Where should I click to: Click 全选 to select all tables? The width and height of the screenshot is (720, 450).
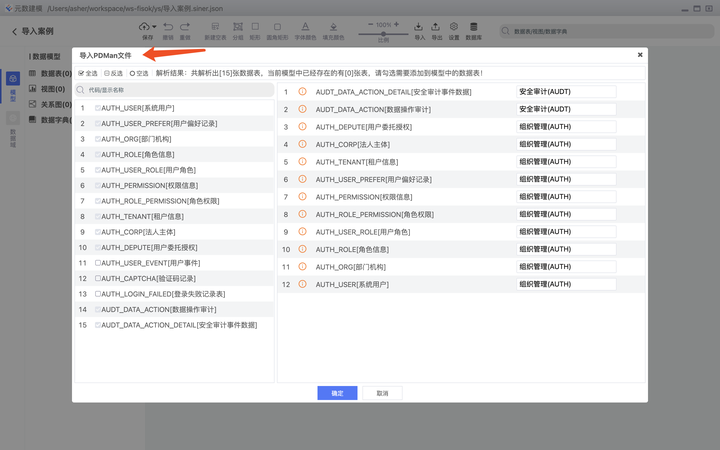tap(88, 73)
